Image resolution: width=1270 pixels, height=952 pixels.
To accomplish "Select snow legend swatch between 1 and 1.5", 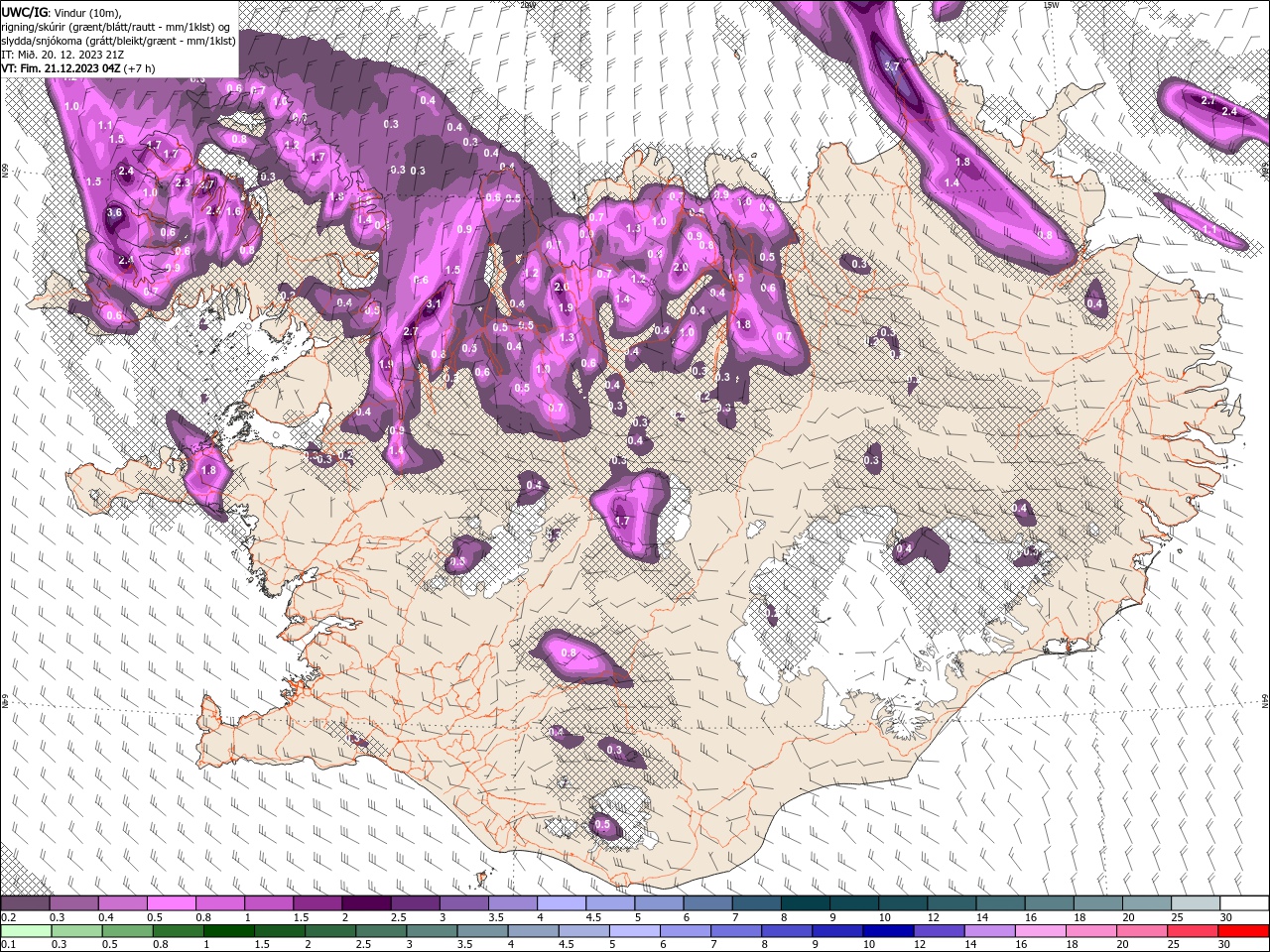I will coord(269,903).
